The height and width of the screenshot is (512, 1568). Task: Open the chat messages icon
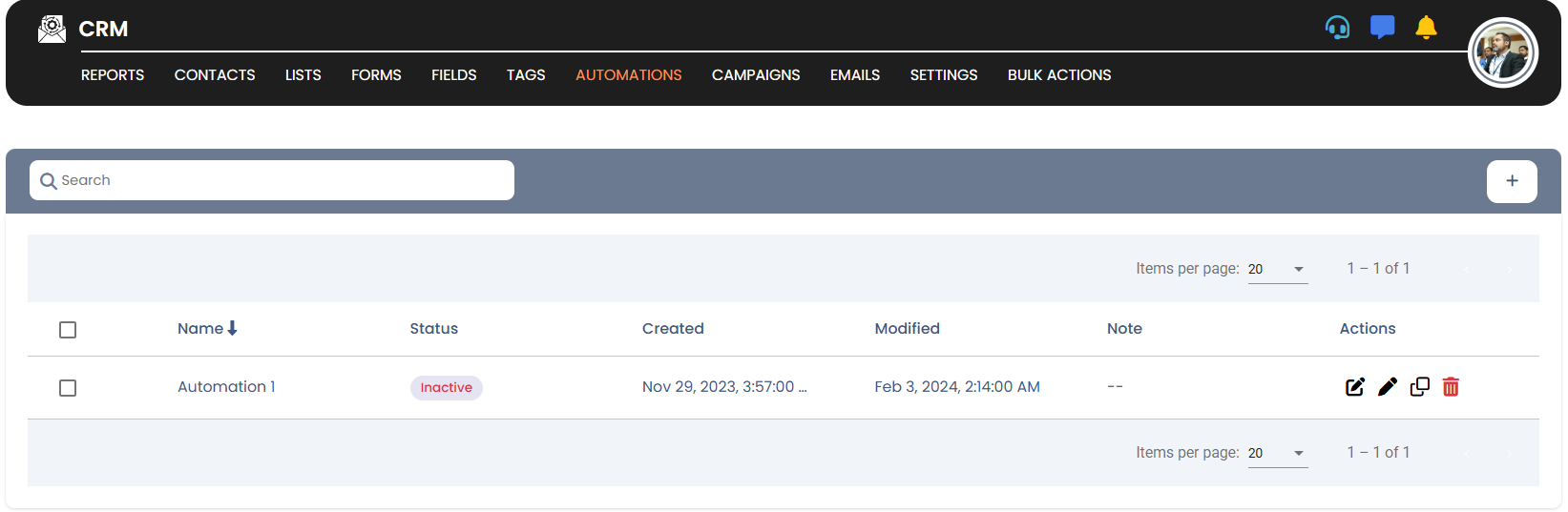(1382, 28)
